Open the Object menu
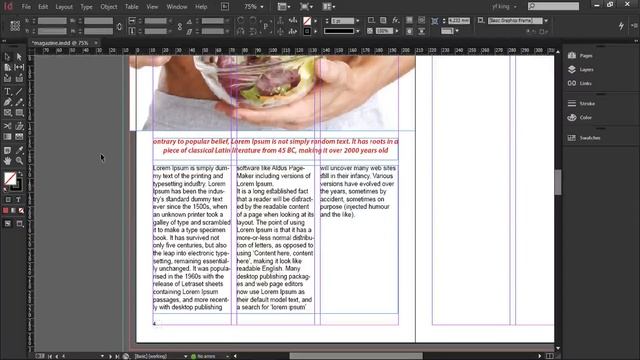Screen dimensions: 640x360 click(x=109, y=7)
